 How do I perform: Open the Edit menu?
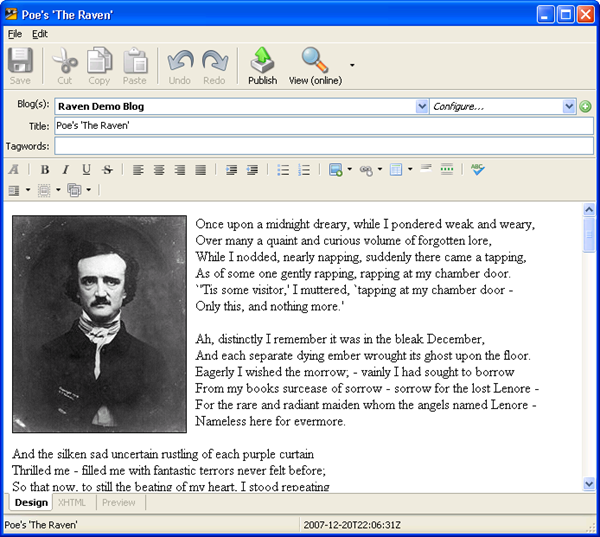click(x=40, y=34)
